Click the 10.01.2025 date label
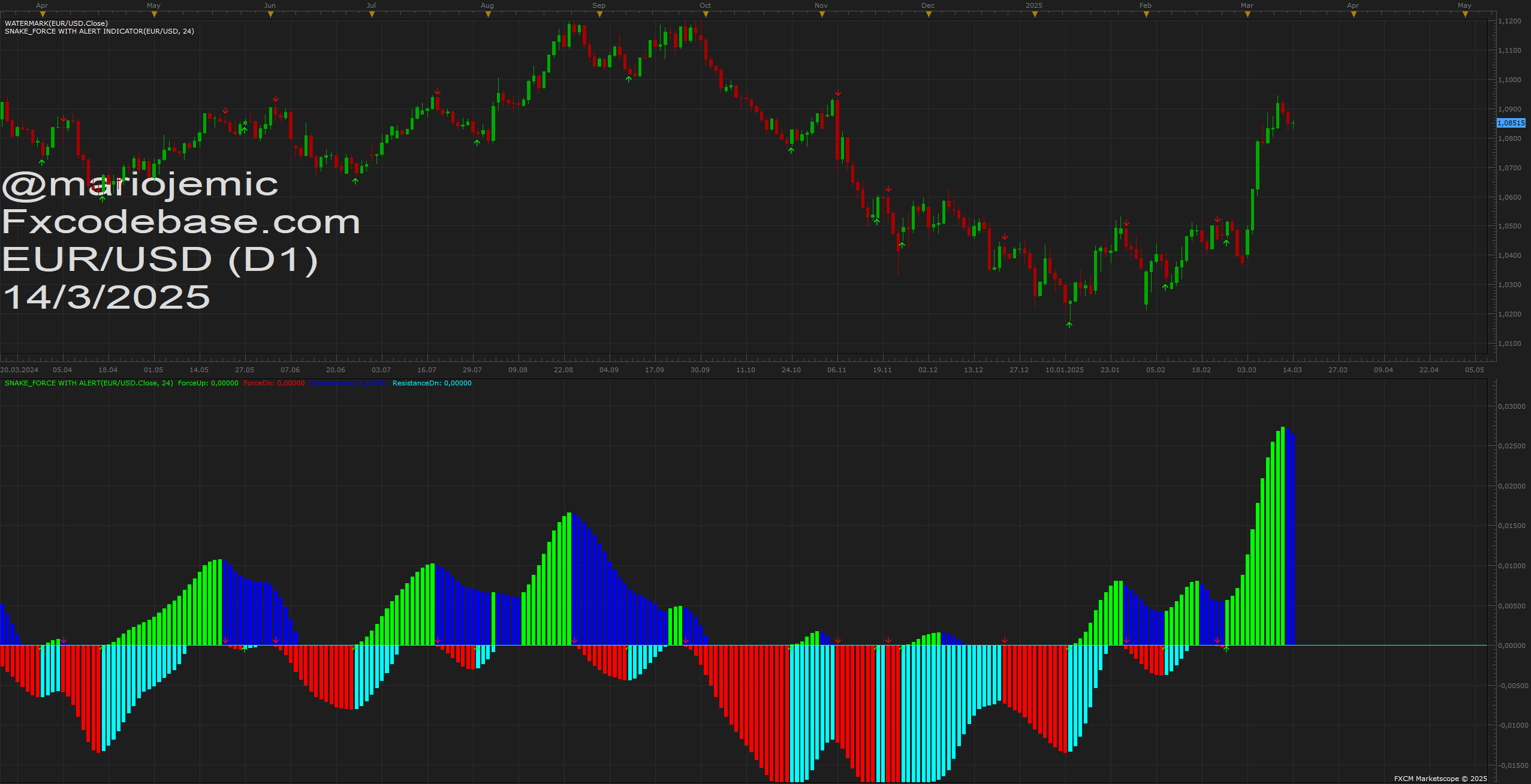 (x=1065, y=370)
